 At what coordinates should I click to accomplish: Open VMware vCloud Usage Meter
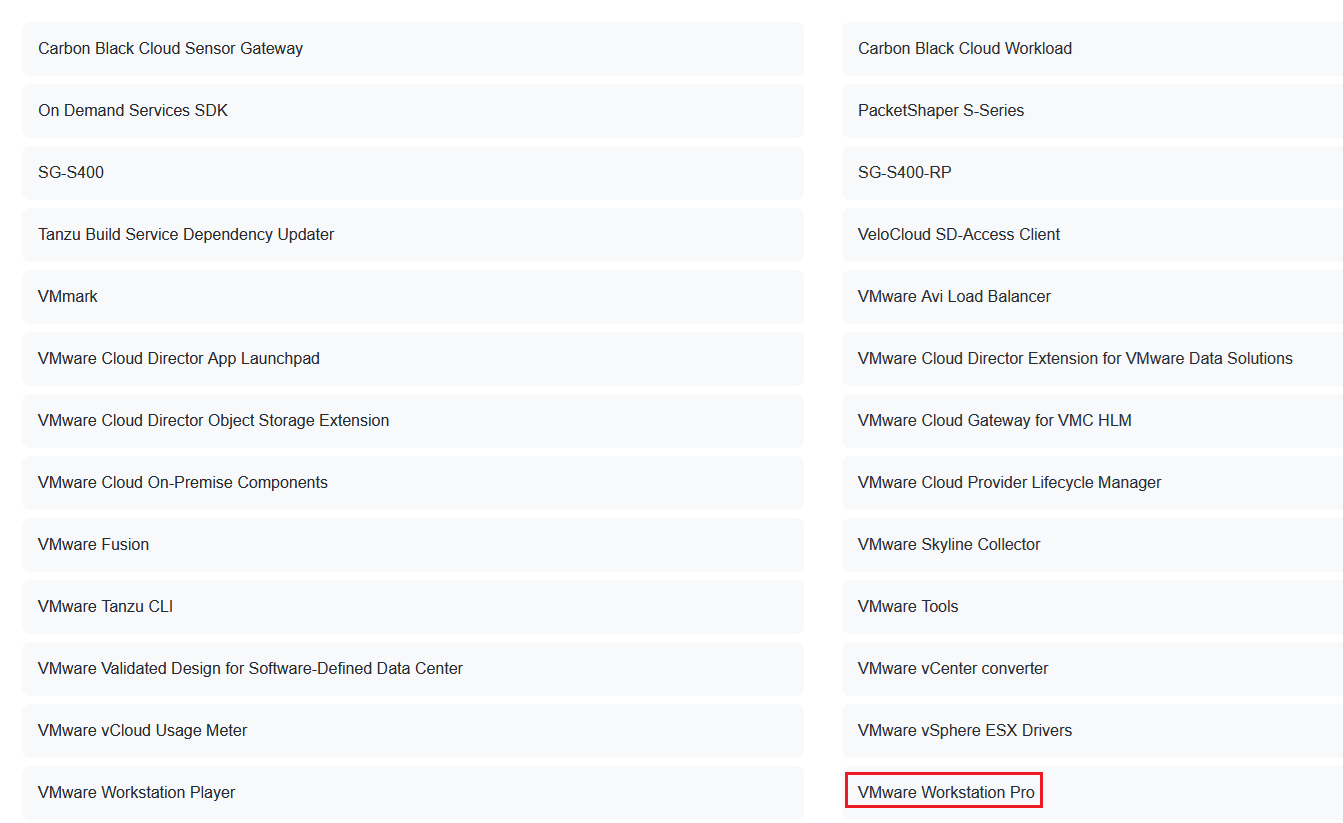pyautogui.click(x=413, y=731)
